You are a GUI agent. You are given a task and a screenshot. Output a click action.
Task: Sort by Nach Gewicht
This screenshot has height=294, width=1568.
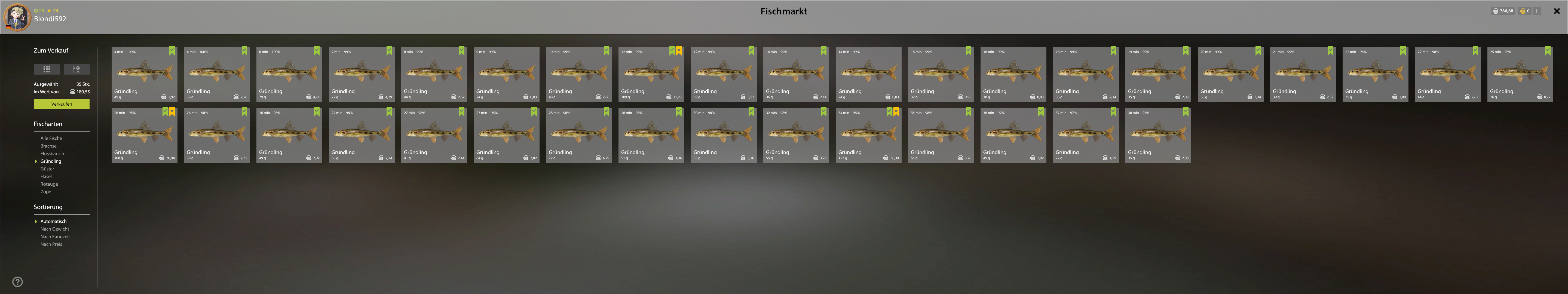[x=55, y=229]
